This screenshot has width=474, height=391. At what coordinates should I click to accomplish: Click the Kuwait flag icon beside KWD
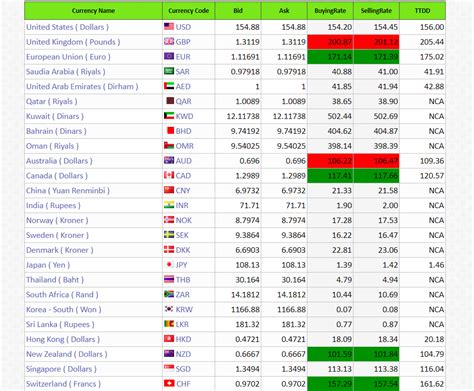169,116
